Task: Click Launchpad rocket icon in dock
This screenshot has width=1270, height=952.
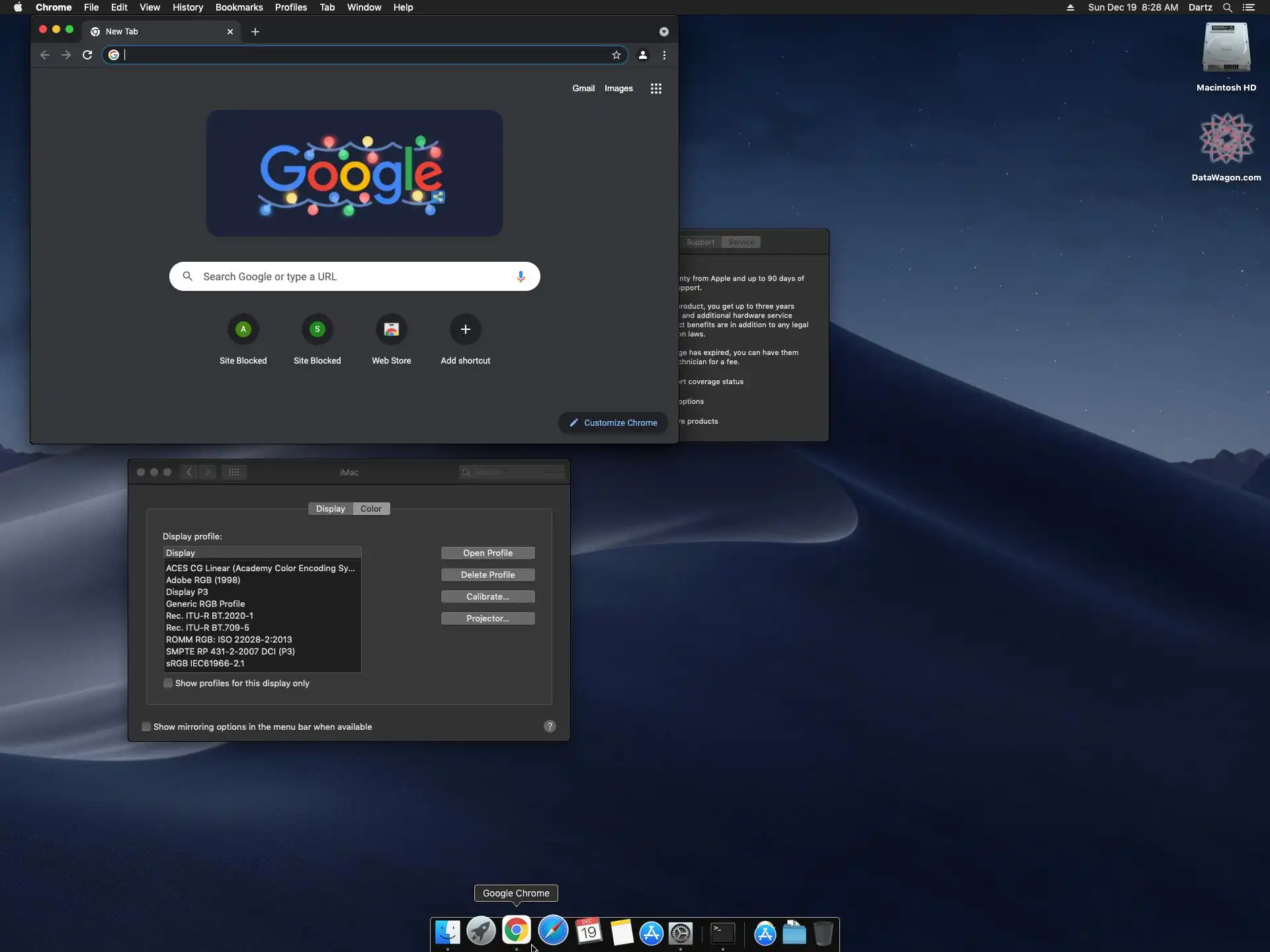Action: [x=481, y=932]
